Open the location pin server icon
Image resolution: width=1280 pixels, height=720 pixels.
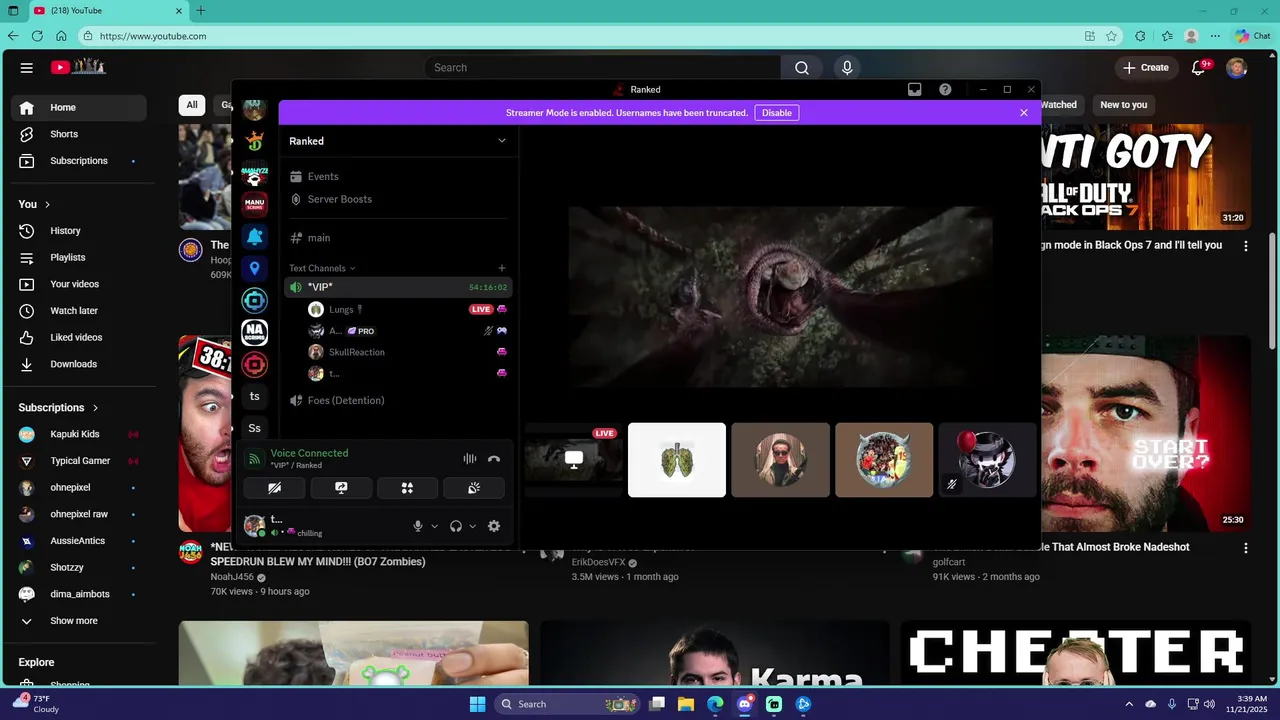click(255, 268)
